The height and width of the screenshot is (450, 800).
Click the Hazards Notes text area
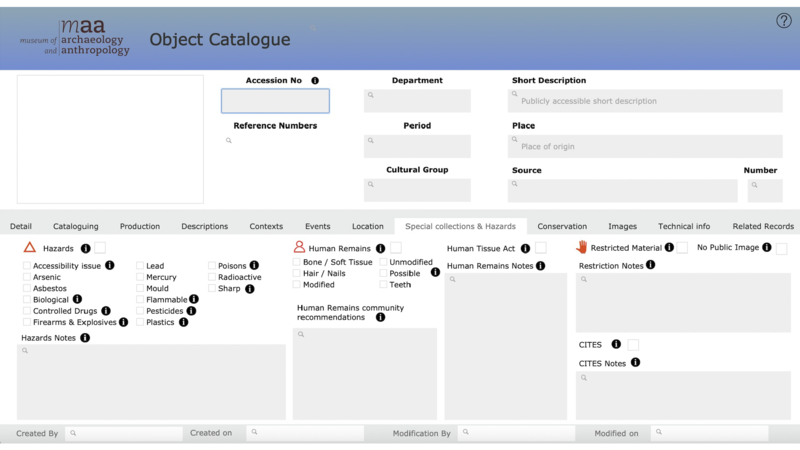pos(152,382)
